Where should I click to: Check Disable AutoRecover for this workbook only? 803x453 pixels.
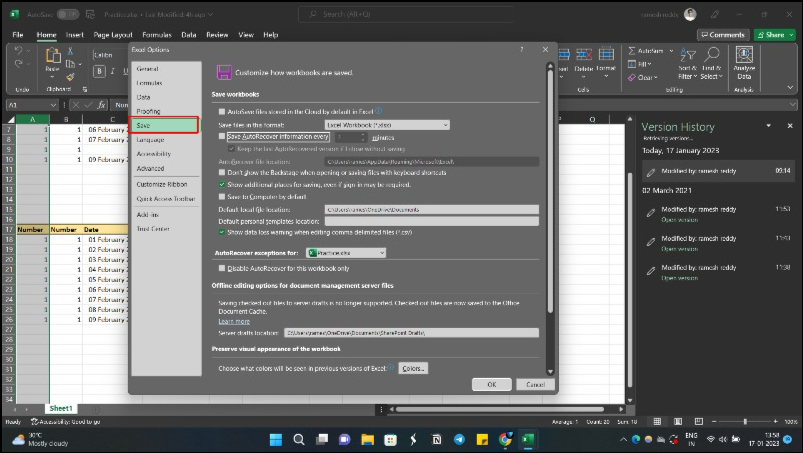coord(222,268)
